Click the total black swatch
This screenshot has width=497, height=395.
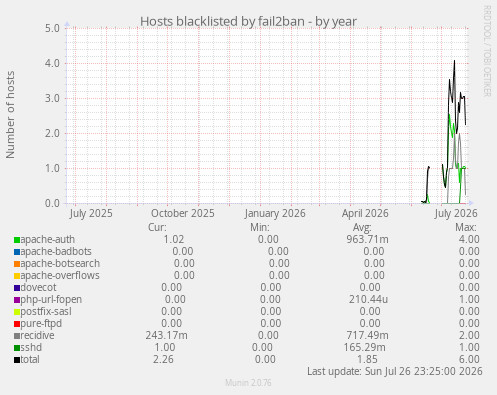tap(17, 360)
